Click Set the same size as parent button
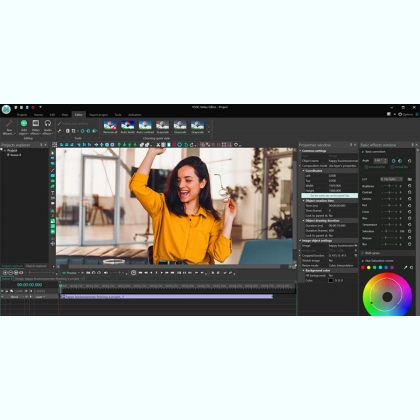The image size is (420, 420). [330, 196]
